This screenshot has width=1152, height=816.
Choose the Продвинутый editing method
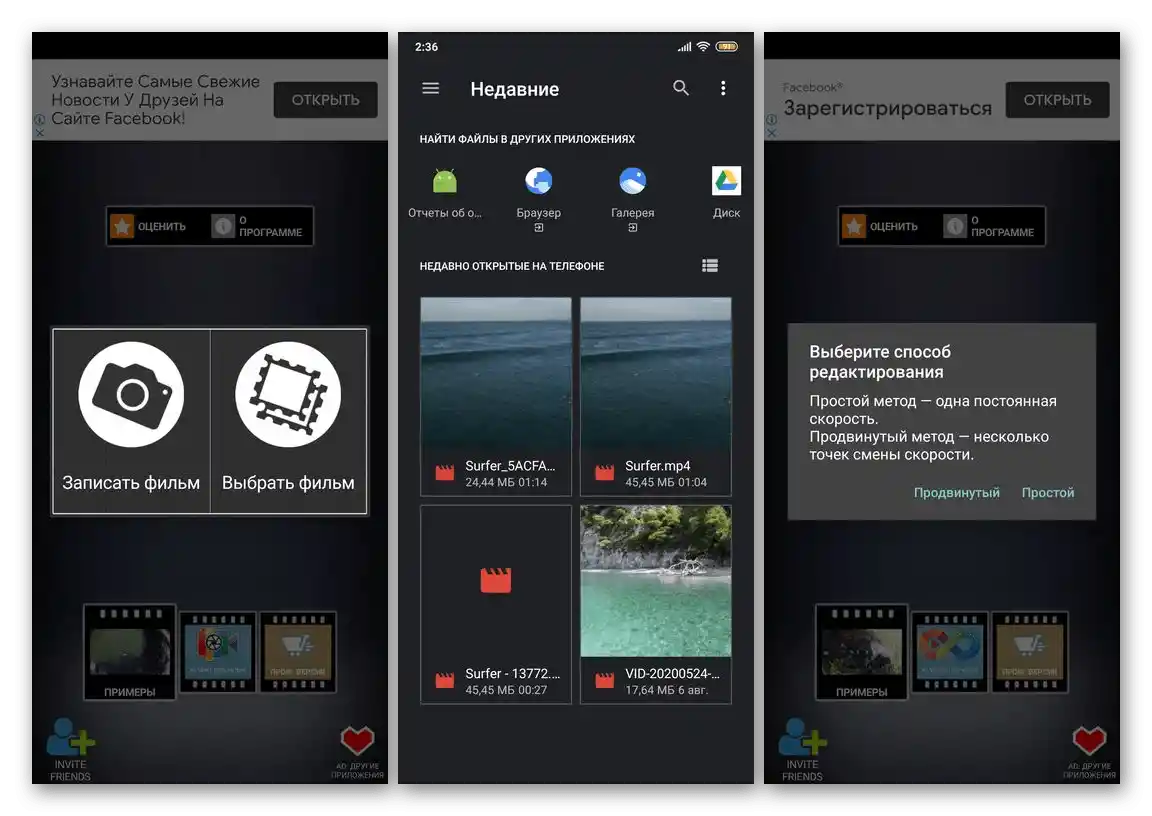pyautogui.click(x=957, y=492)
